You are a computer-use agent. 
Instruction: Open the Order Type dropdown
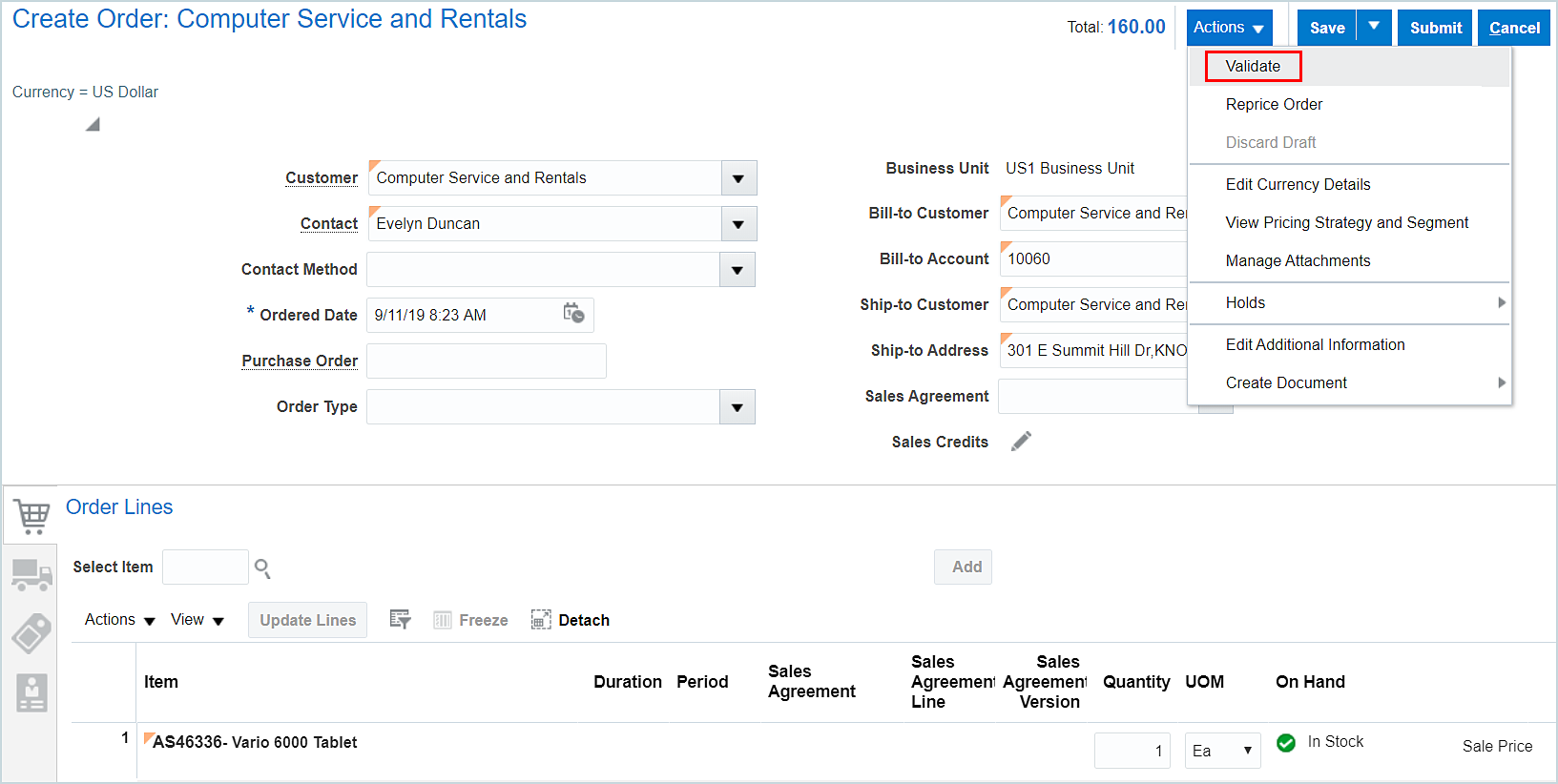point(737,407)
